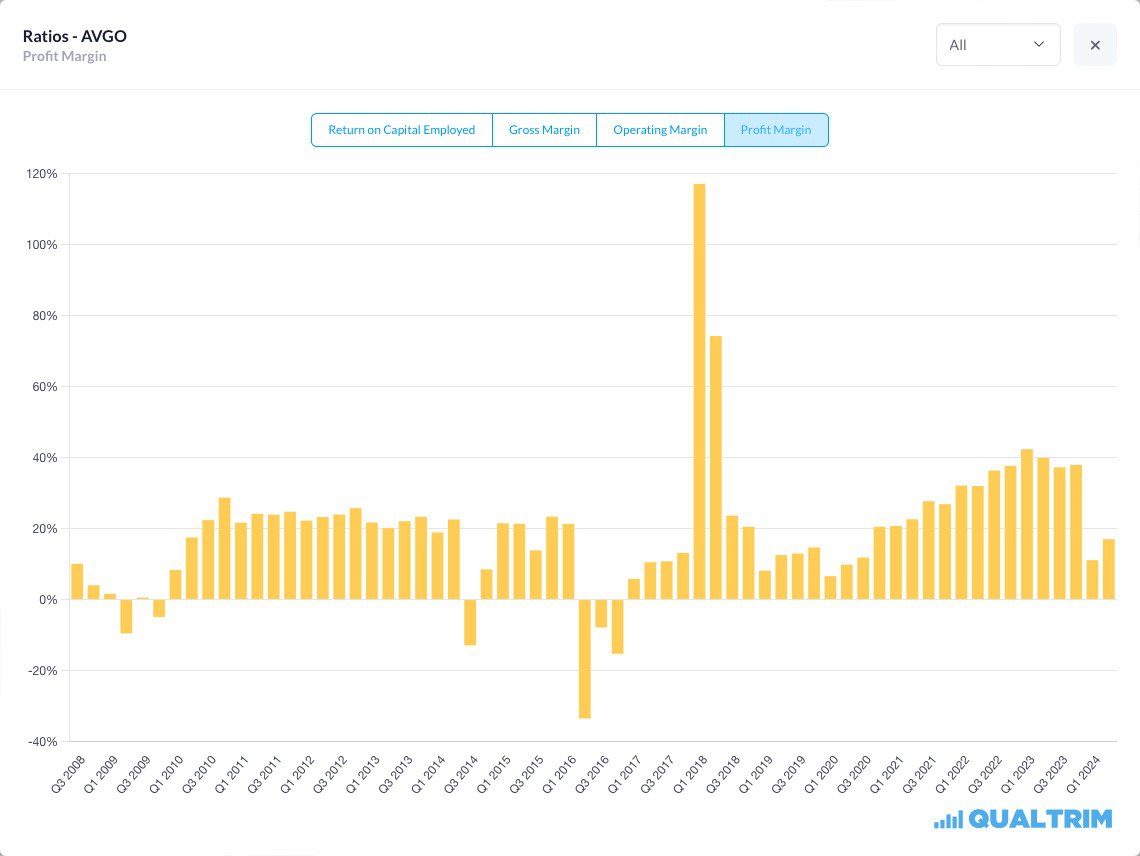Click the second-tallest bar near 74%
The height and width of the screenshot is (856, 1140).
click(x=716, y=467)
